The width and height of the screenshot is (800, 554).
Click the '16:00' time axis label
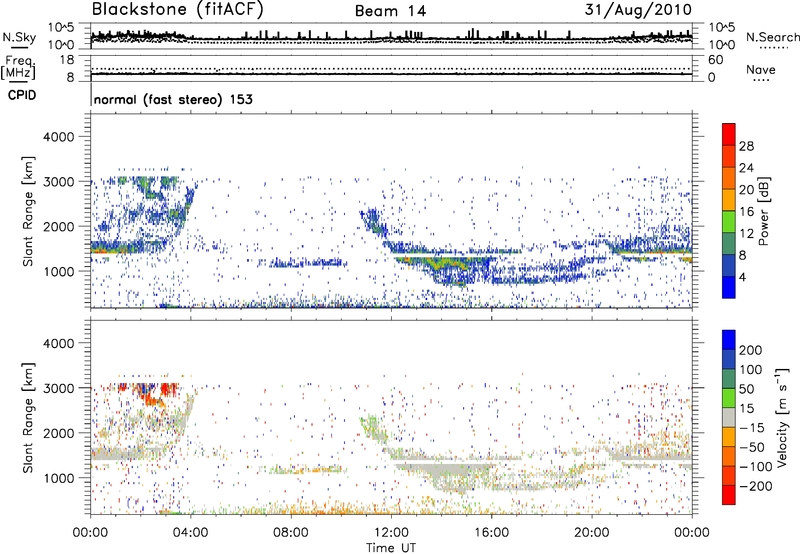click(x=491, y=533)
